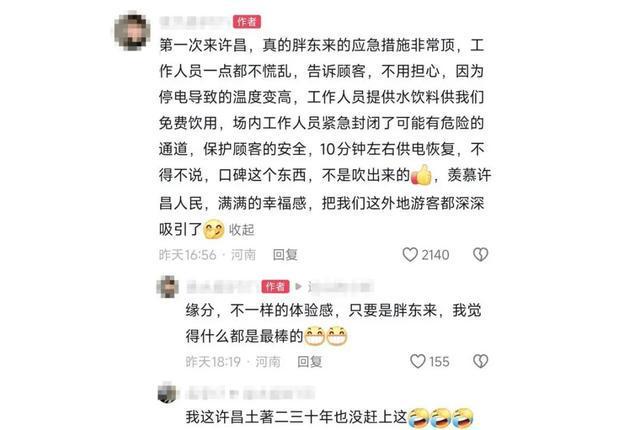Image resolution: width=640 pixels, height=430 pixels.
Task: Click the grinning emojis in second comment
Action: click(326, 336)
